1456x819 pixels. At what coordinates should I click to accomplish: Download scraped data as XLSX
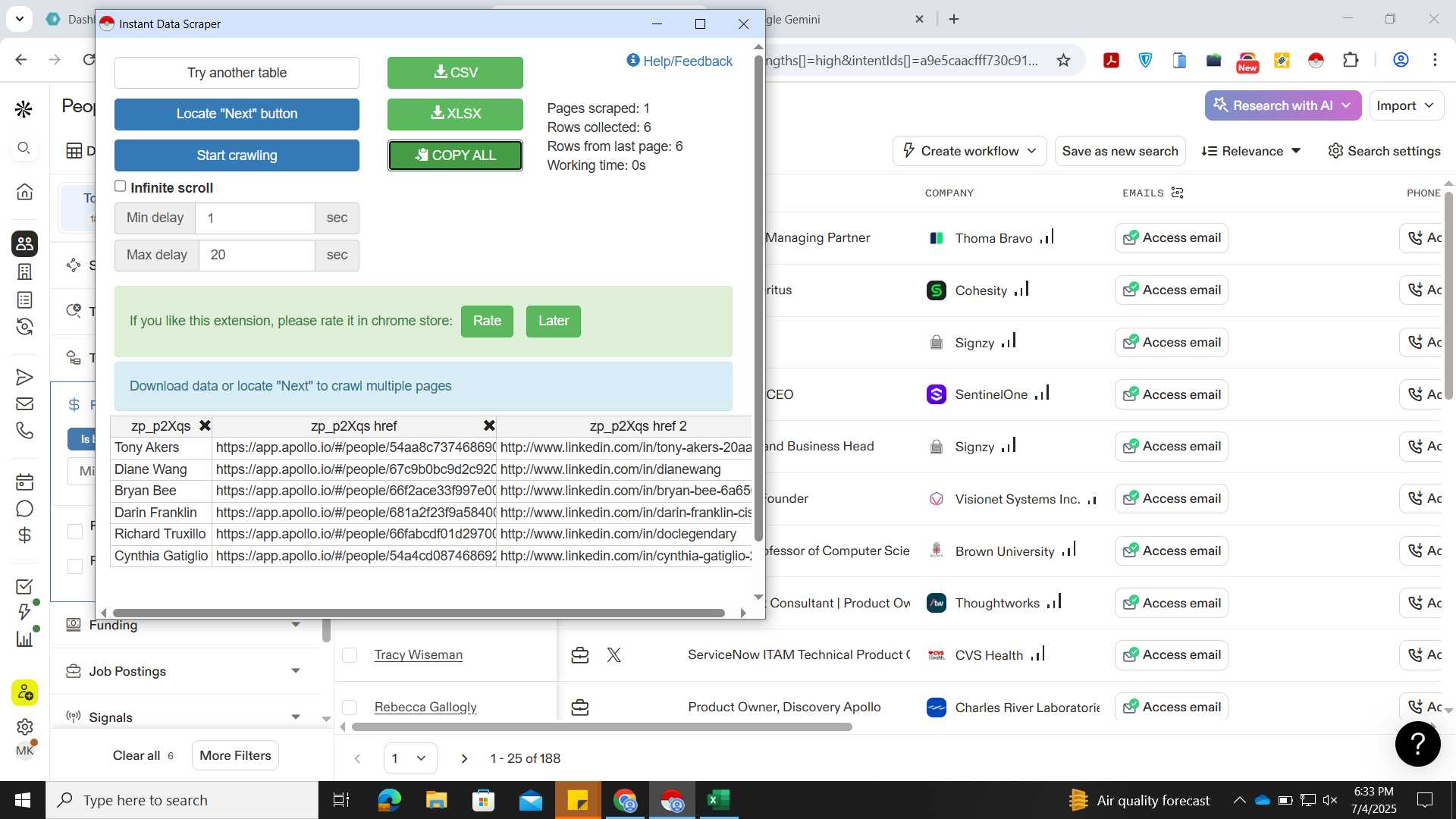click(x=455, y=114)
